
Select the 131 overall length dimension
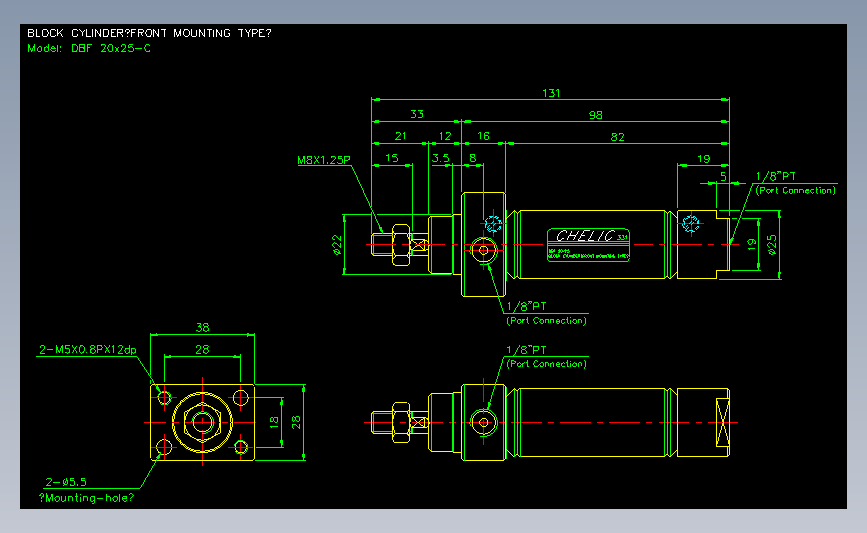click(551, 93)
